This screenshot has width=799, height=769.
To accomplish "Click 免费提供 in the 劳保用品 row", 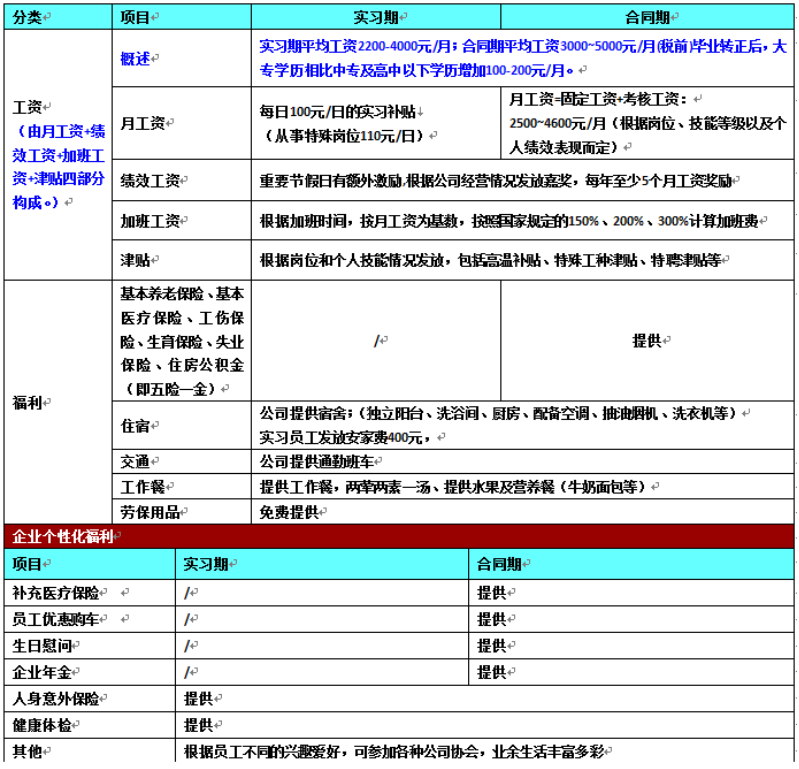I will point(289,512).
